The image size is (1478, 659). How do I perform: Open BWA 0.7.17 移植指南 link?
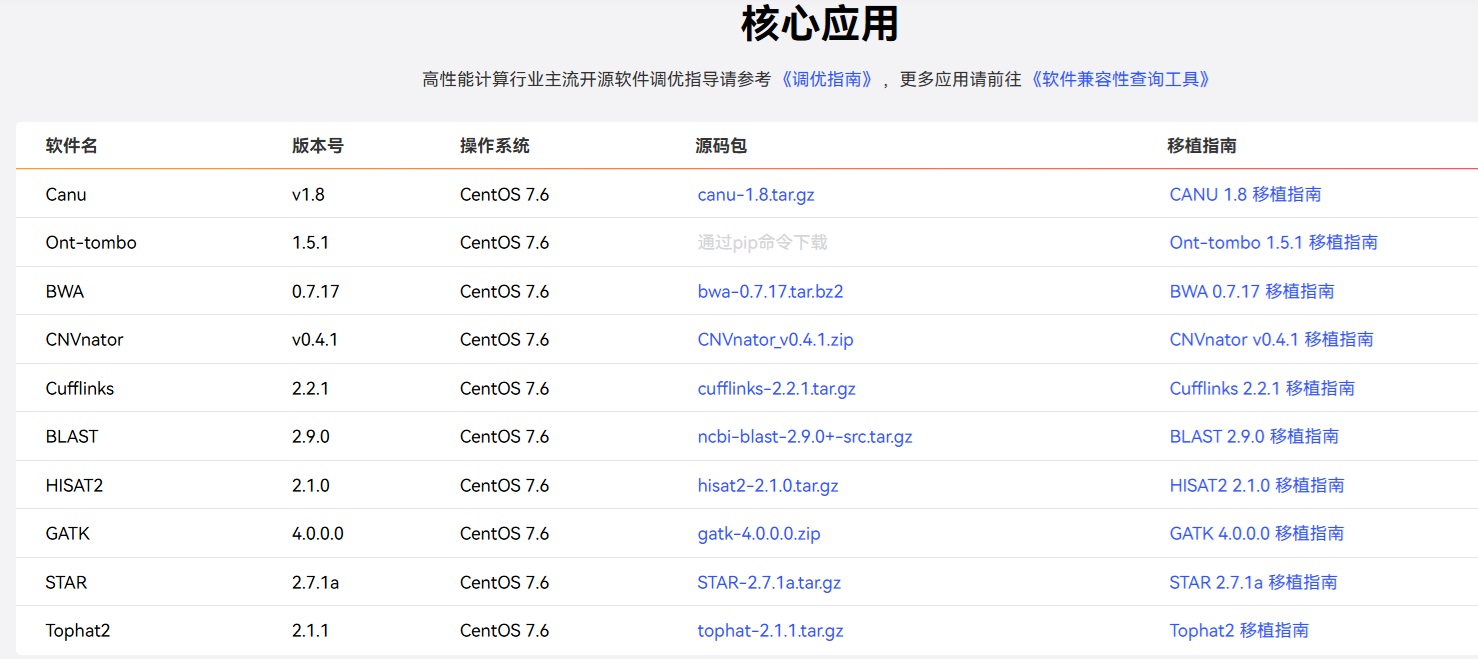1252,291
